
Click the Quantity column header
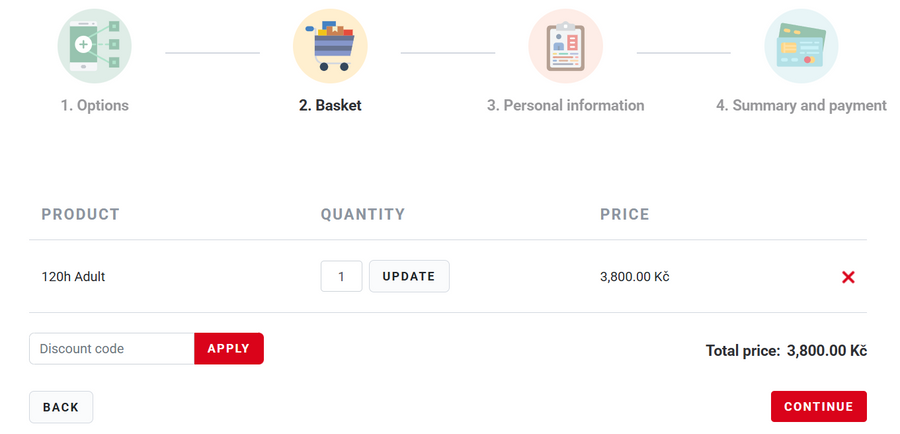tap(363, 214)
